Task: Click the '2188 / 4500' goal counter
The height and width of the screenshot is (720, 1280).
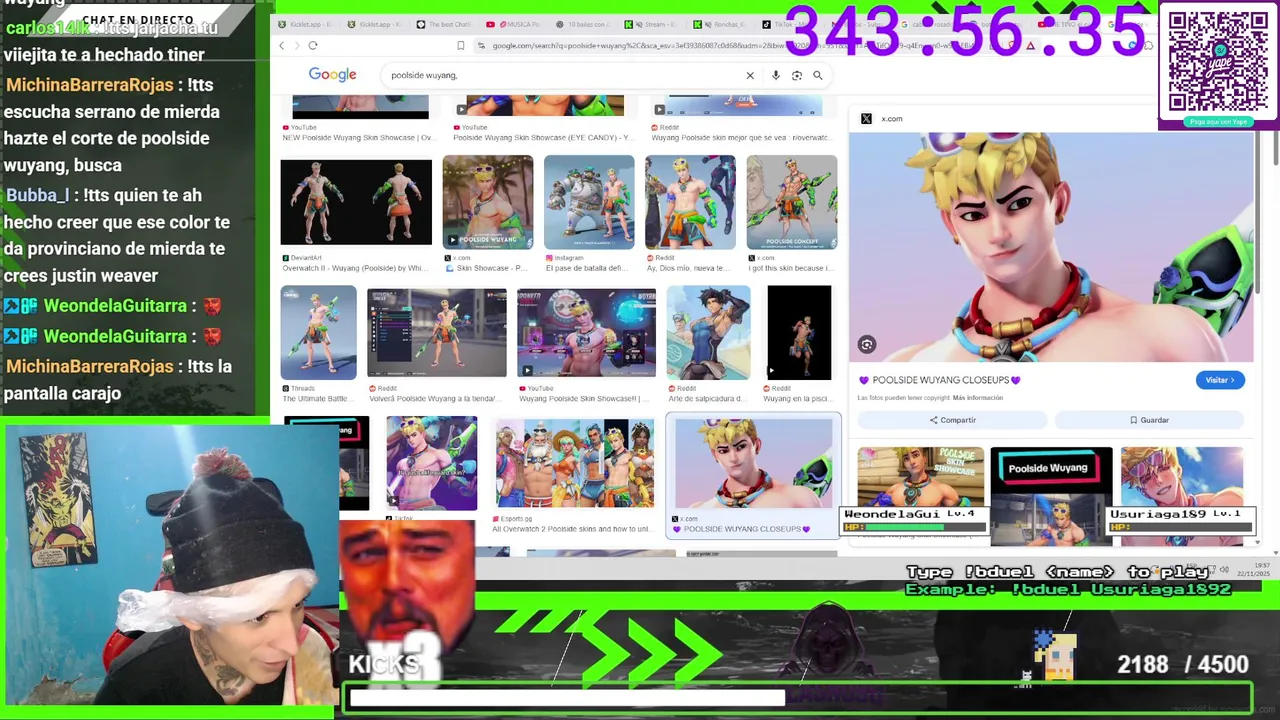Action: click(1183, 664)
